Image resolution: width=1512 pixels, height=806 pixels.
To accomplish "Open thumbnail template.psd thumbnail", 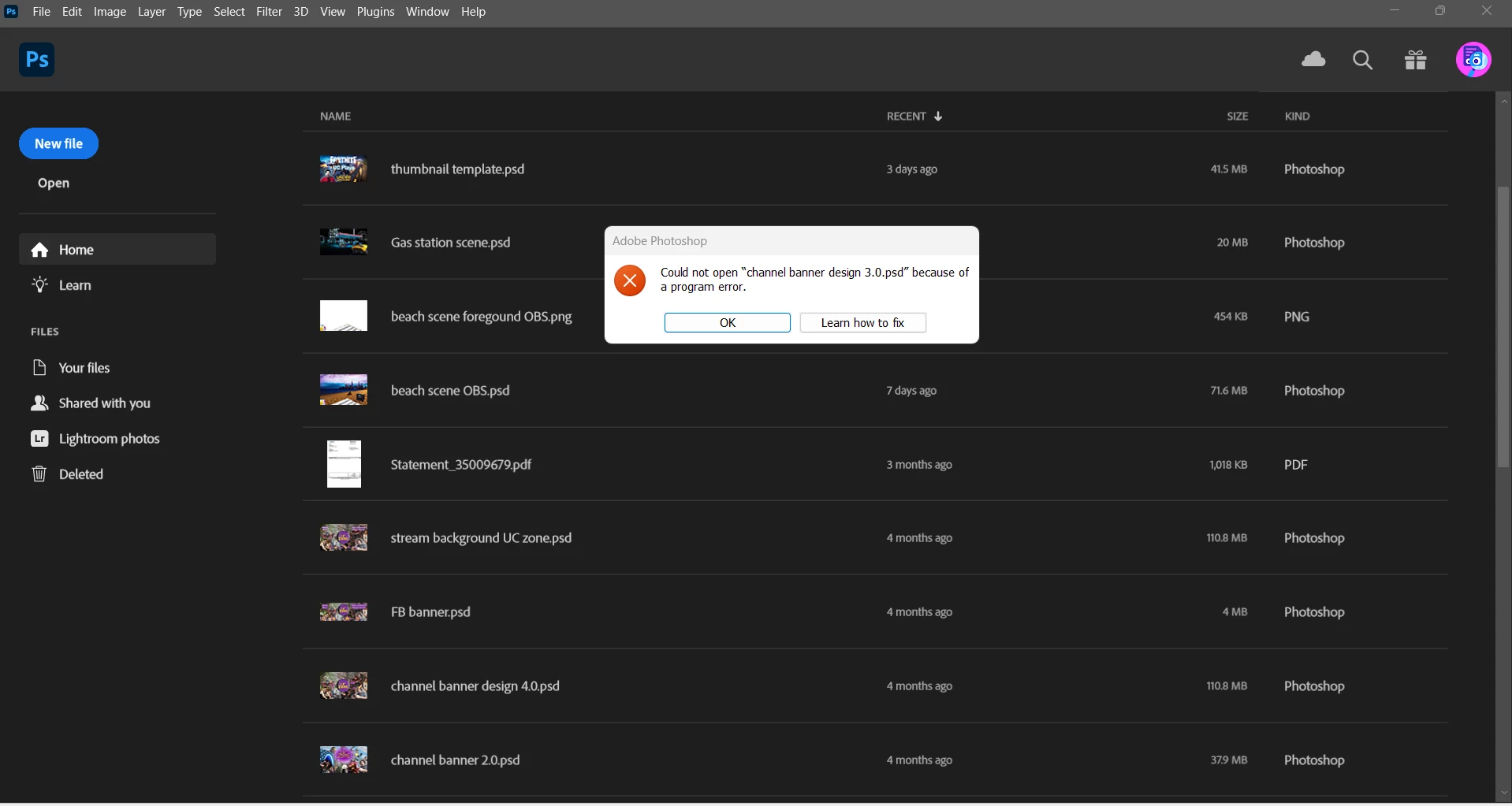I will coord(344,169).
